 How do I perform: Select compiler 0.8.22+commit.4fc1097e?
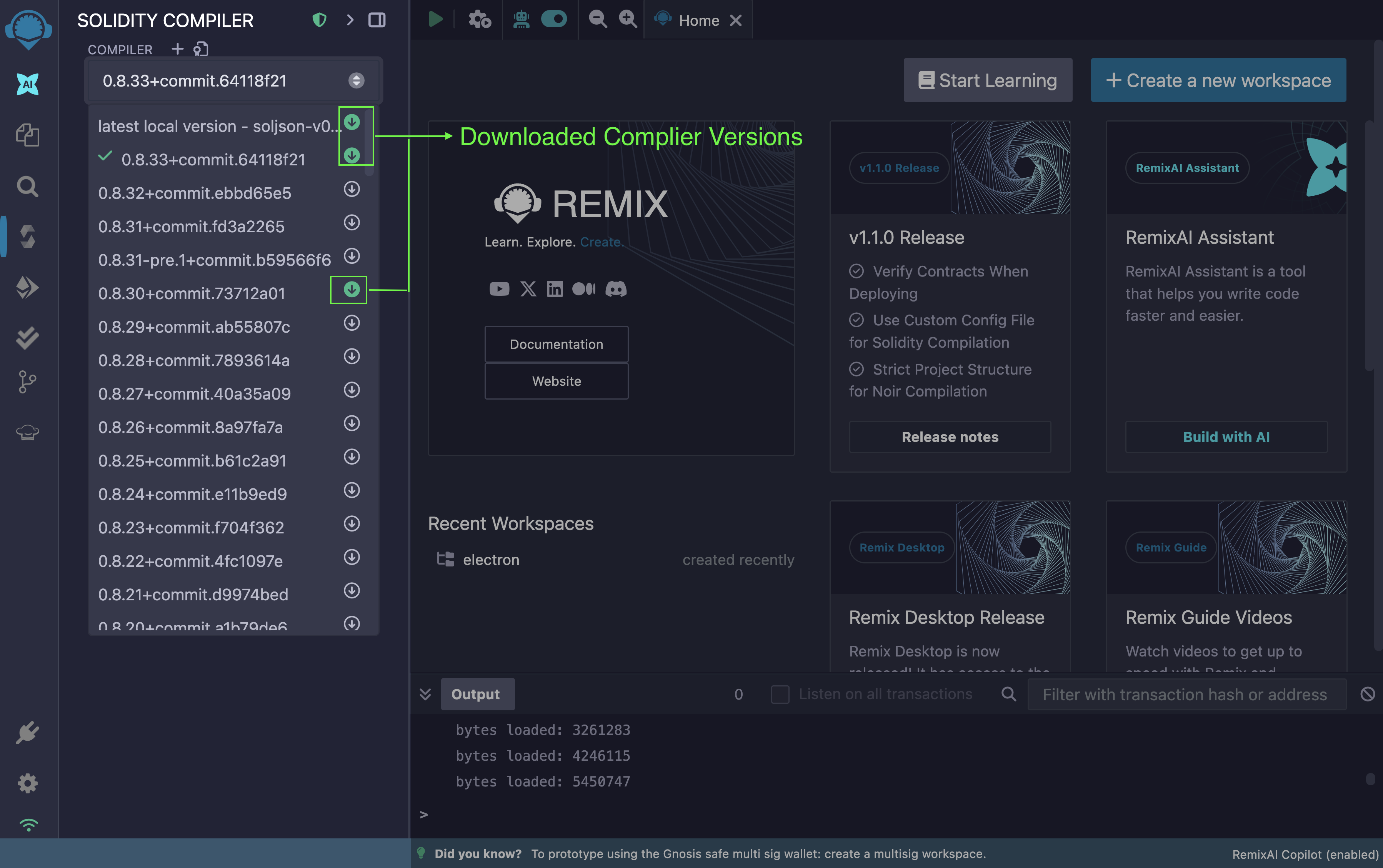[191, 561]
